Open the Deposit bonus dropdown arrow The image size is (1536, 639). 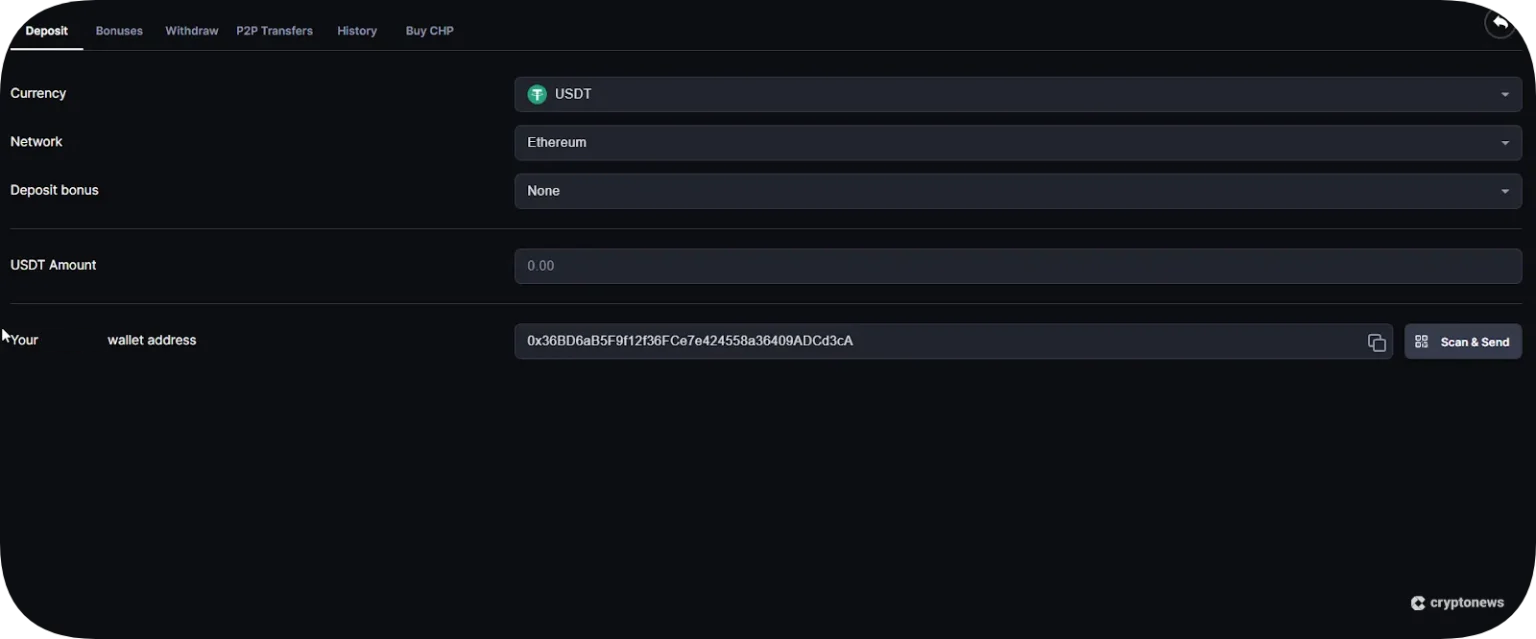(x=1504, y=191)
